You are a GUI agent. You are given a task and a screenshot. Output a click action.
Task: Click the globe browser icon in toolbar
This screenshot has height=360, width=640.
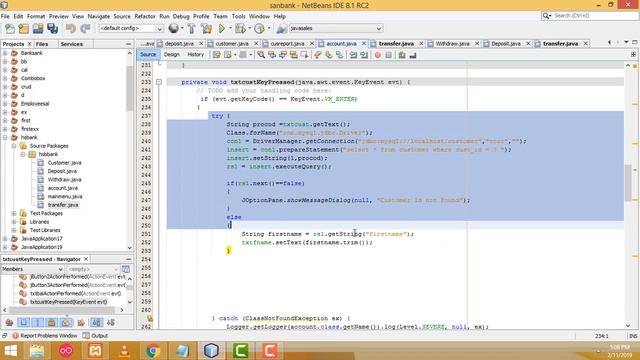pyautogui.click(x=174, y=28)
